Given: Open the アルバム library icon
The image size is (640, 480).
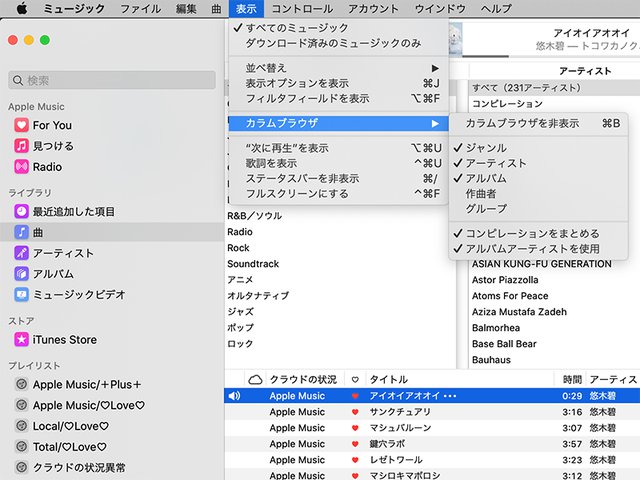Looking at the screenshot, I should coord(21,274).
